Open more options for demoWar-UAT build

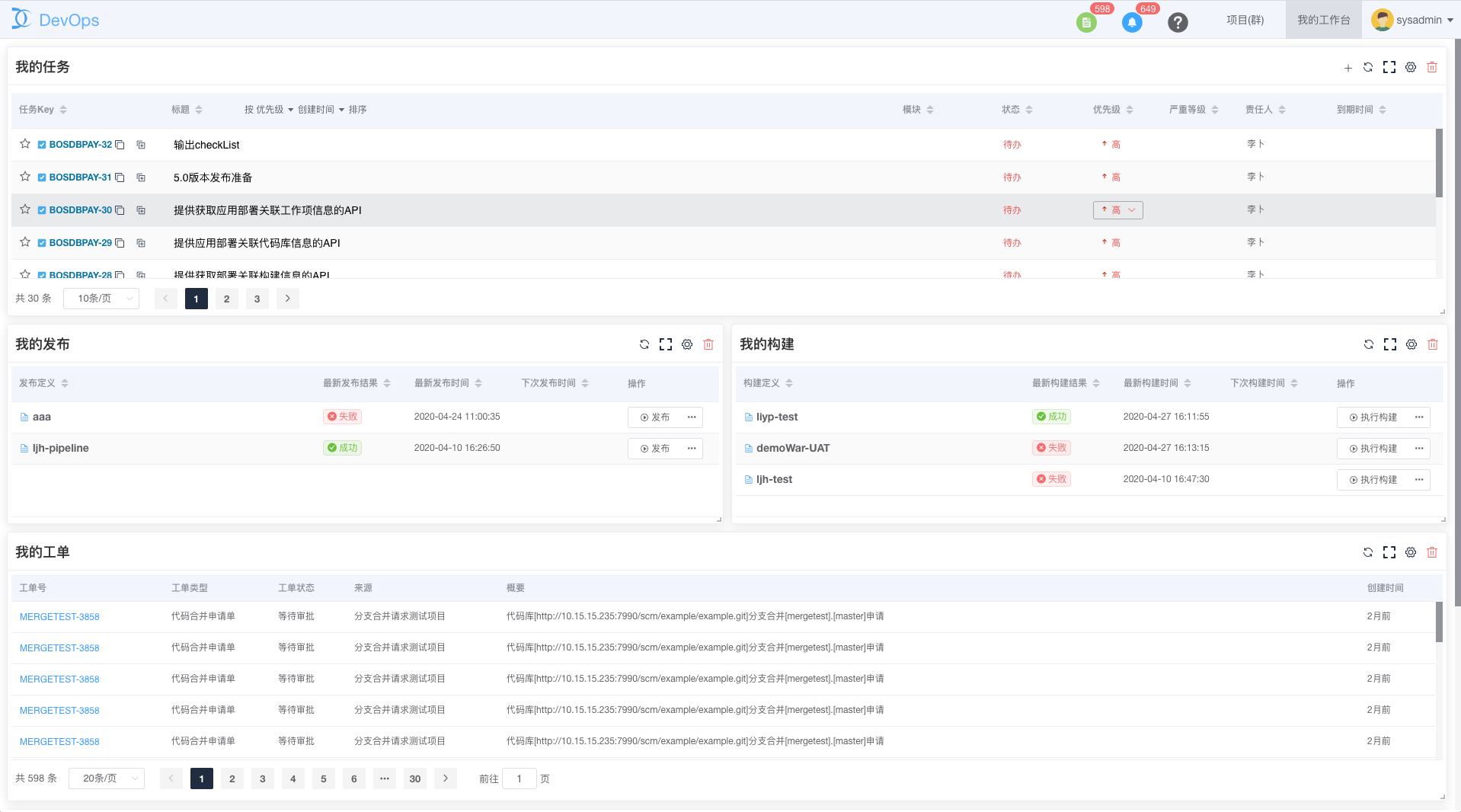pos(1419,449)
